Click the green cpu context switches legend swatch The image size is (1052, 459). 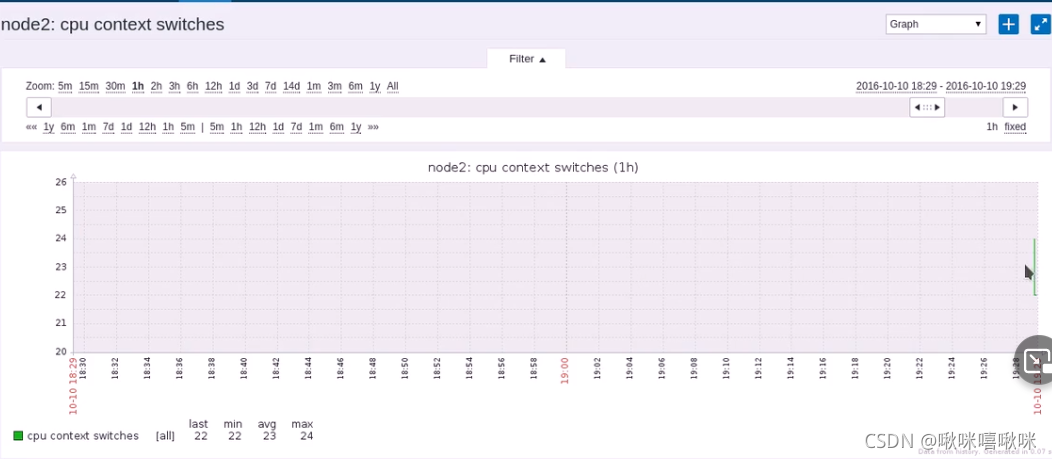point(18,436)
